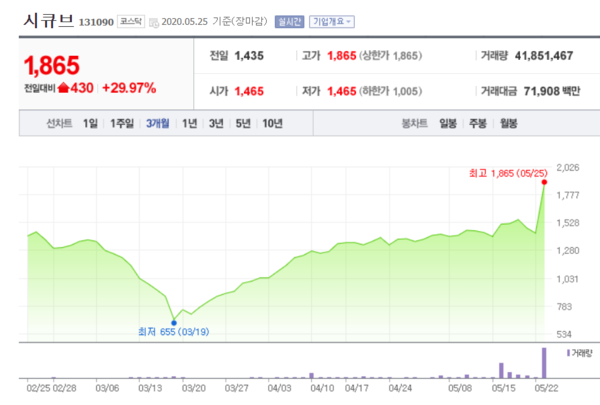600x405 pixels.
Task: Switch chart range to 1년
Action: (189, 123)
